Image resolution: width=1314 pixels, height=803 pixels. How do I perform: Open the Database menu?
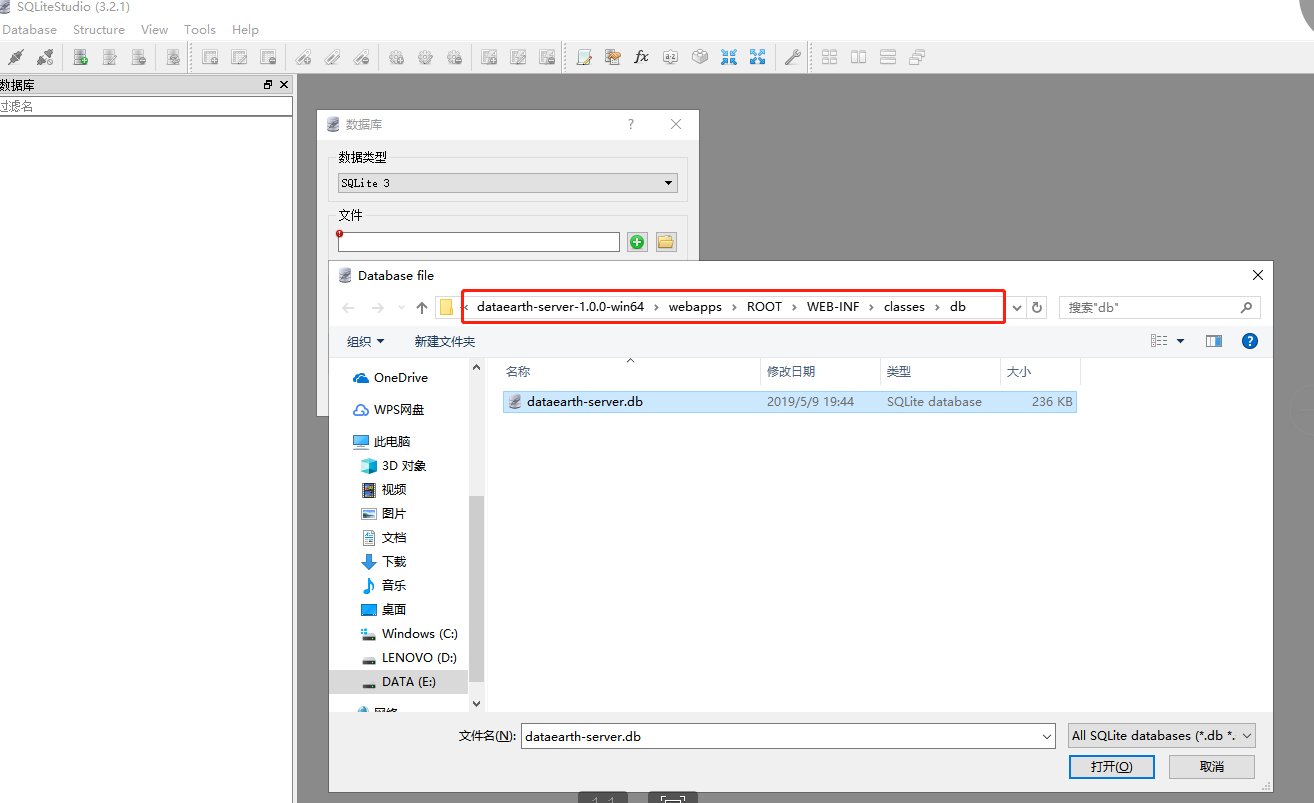30,30
